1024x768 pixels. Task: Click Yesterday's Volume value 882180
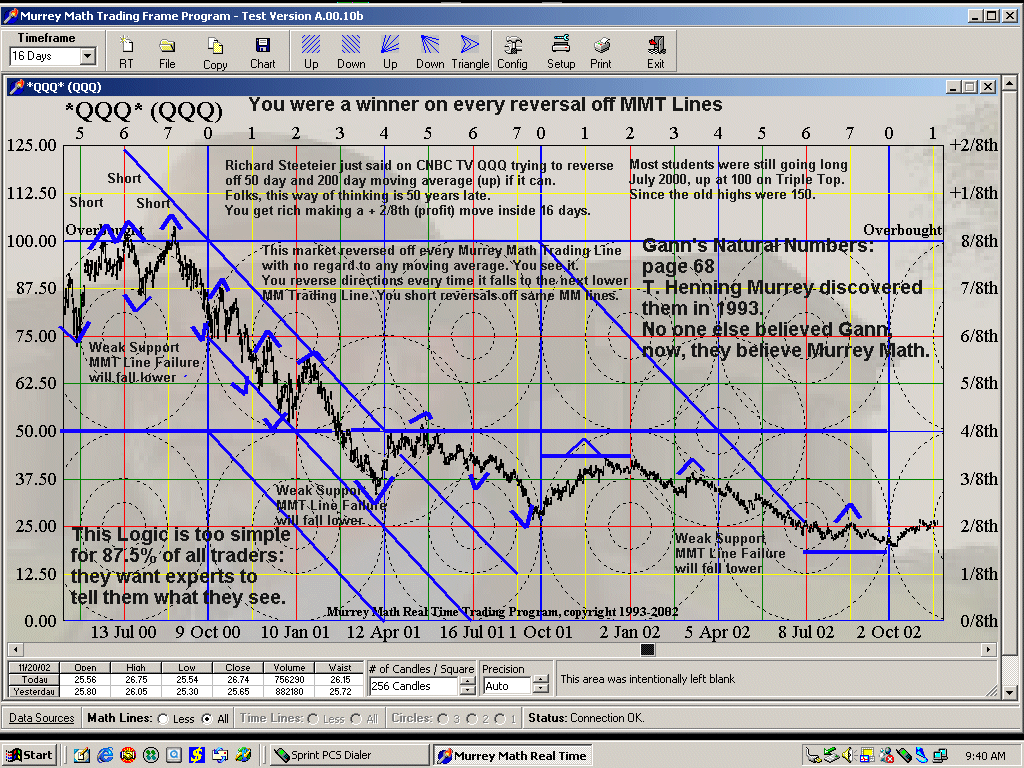(289, 691)
